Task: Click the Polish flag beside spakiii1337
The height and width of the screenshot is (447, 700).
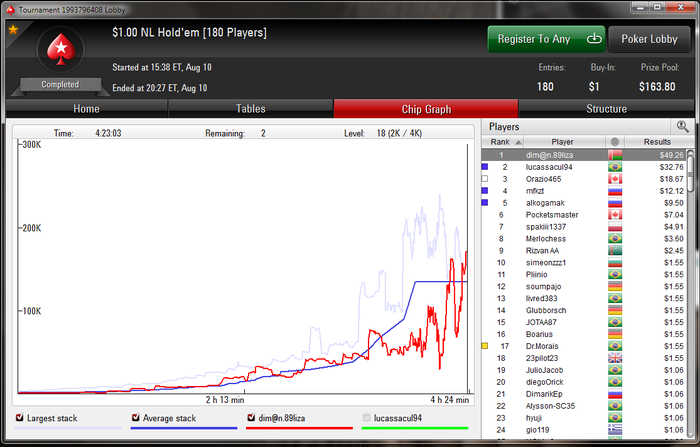Action: click(615, 226)
